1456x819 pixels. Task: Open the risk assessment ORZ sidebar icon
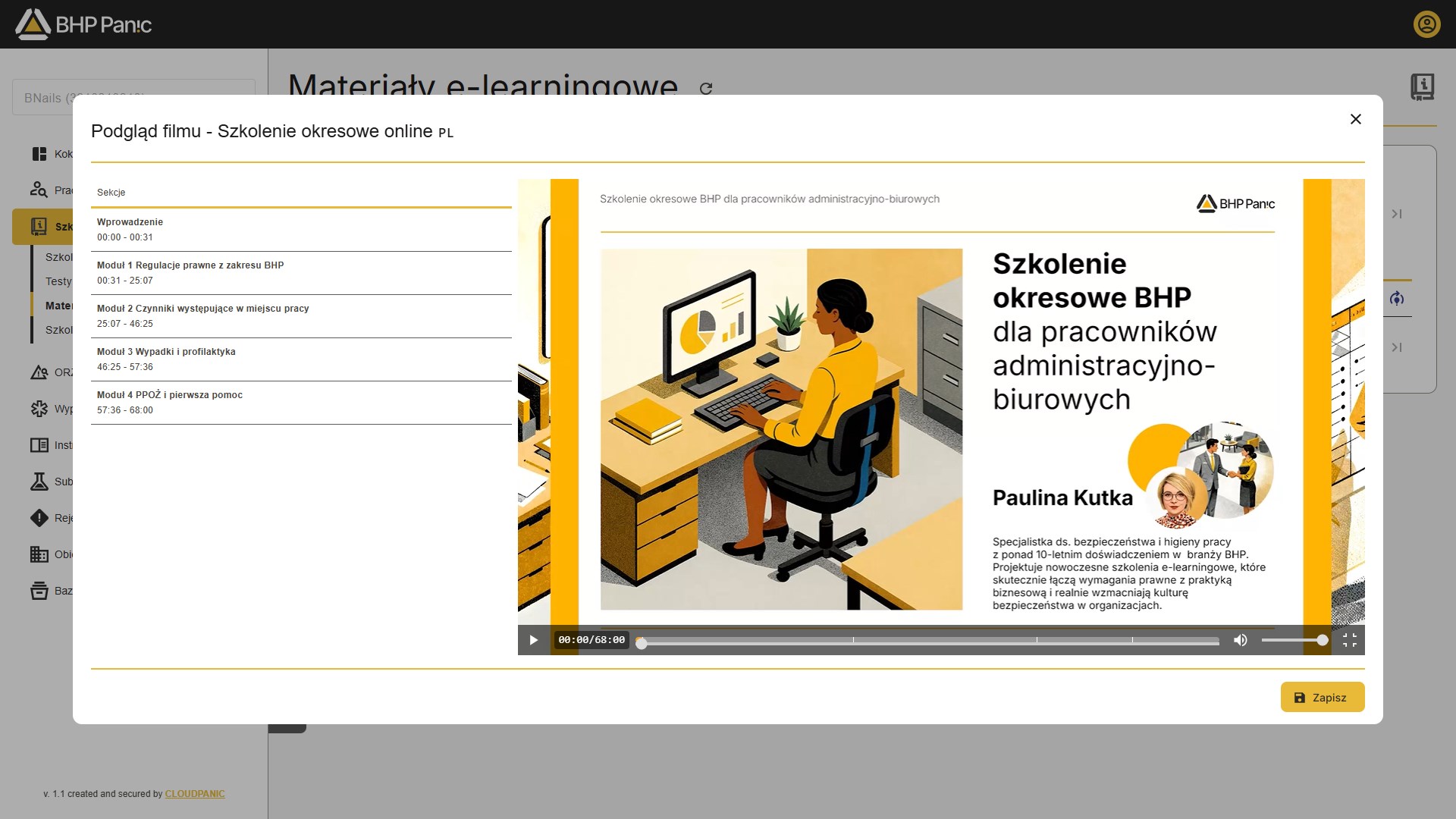(x=39, y=372)
